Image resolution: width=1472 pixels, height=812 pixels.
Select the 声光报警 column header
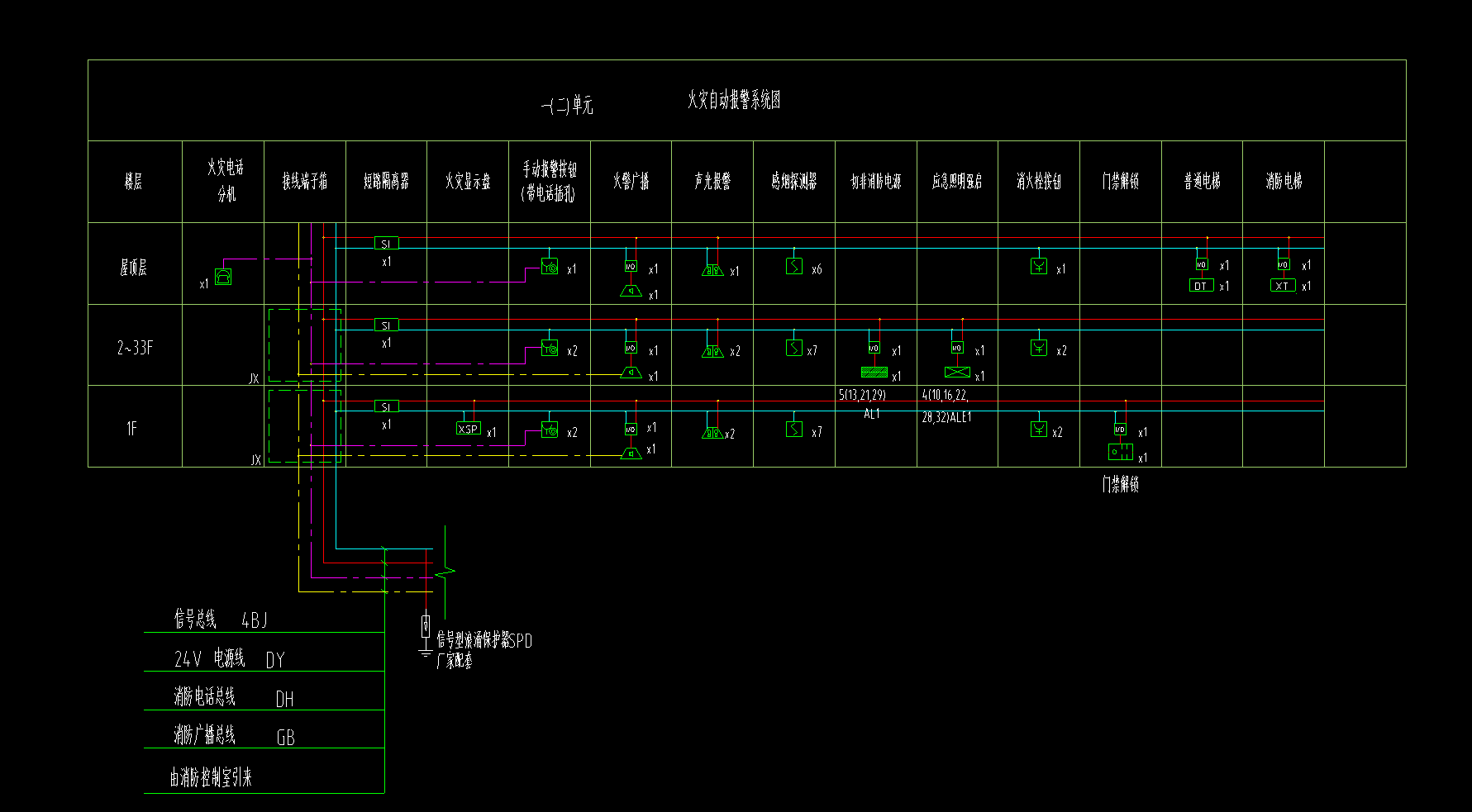[712, 182]
